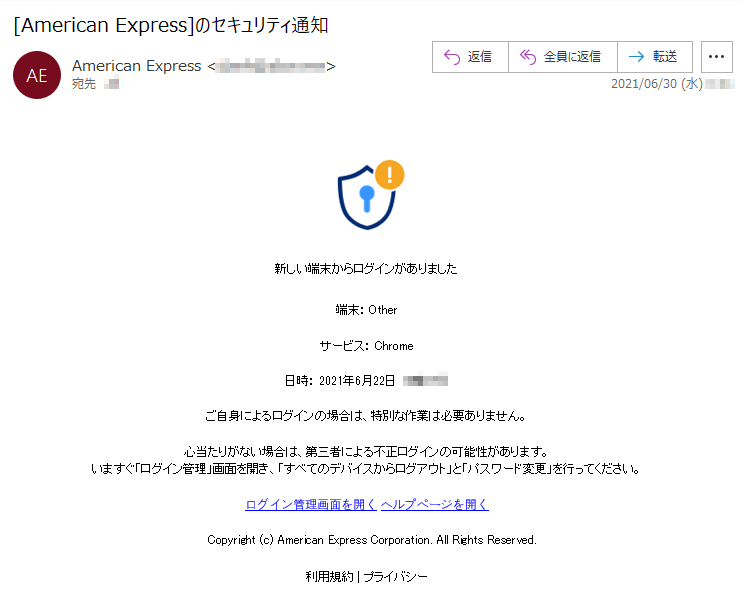The height and width of the screenshot is (606, 743).
Task: Open the three-dot more actions menu
Action: point(716,57)
